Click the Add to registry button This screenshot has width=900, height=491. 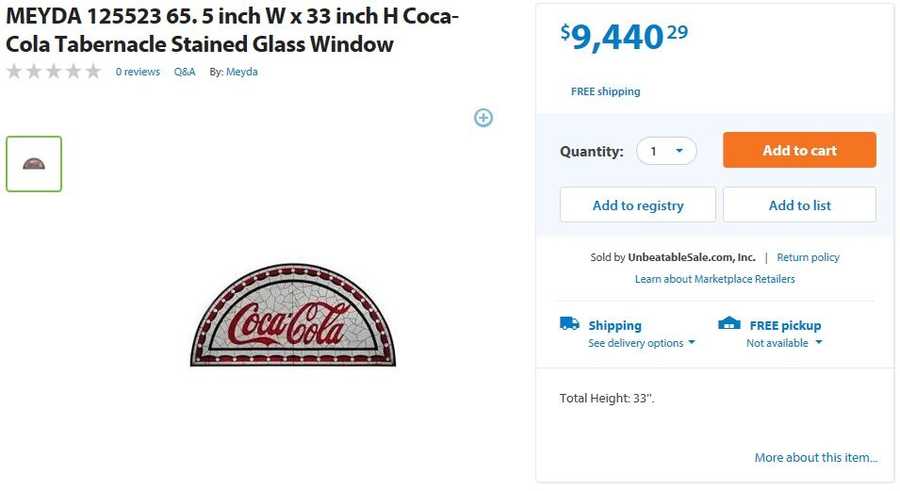(638, 205)
